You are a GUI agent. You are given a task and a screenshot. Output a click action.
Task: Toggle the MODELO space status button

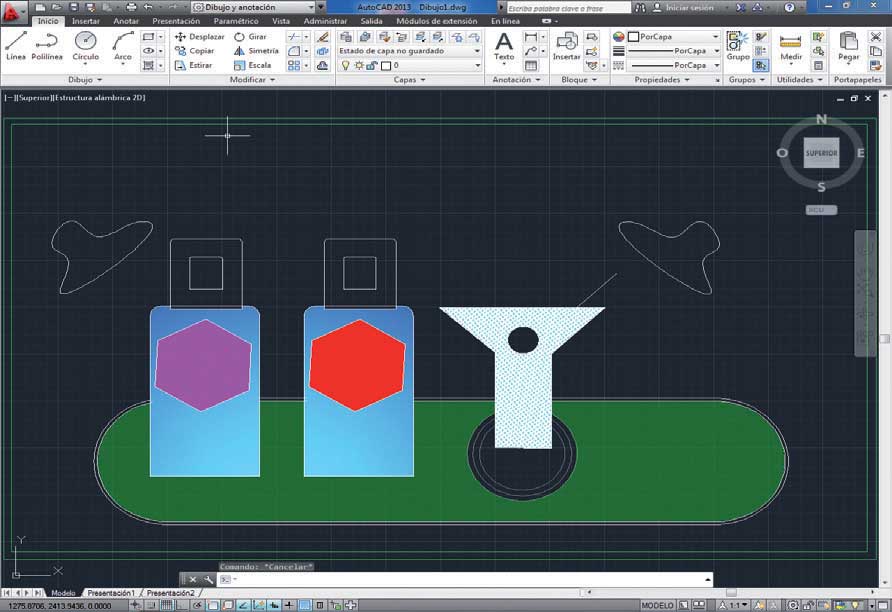657,605
